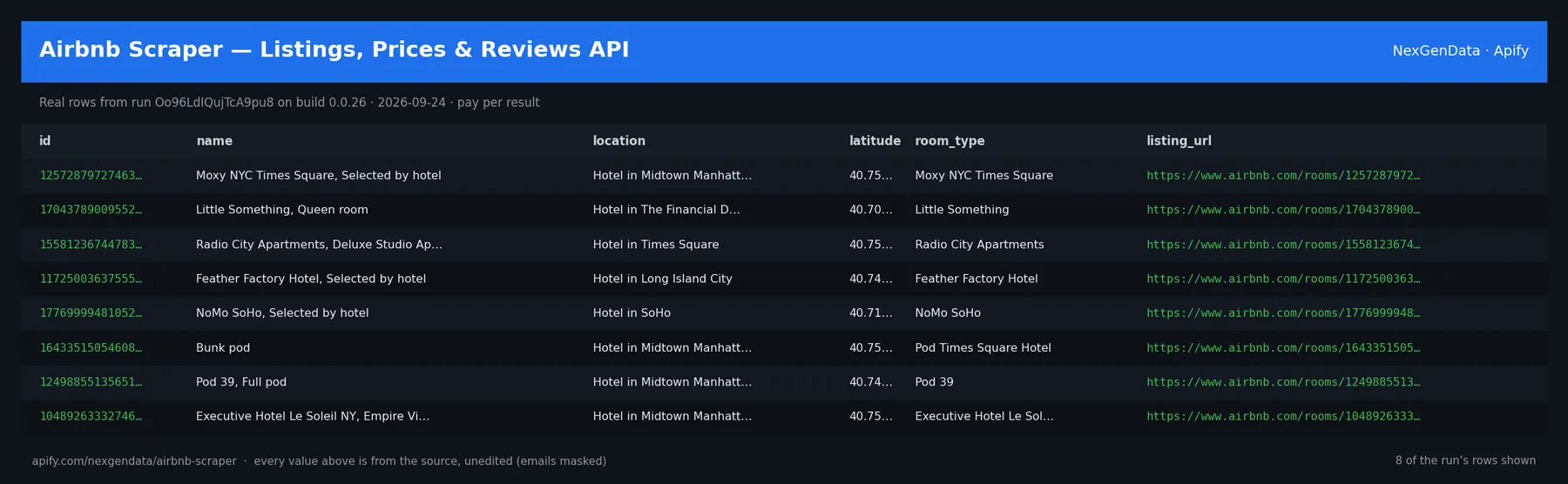1568x484 pixels.
Task: Click room_type 'Radio City Apartments'
Action: point(979,245)
